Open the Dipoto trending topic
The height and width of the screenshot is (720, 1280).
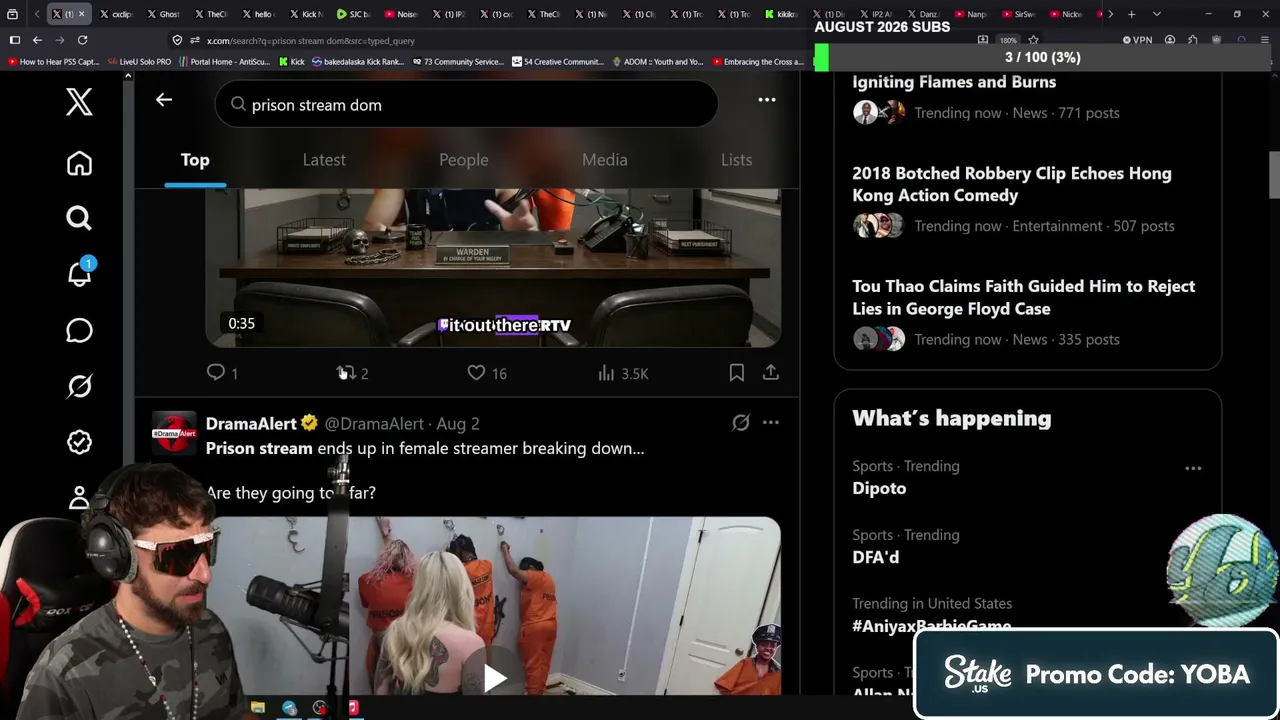pyautogui.click(x=879, y=488)
